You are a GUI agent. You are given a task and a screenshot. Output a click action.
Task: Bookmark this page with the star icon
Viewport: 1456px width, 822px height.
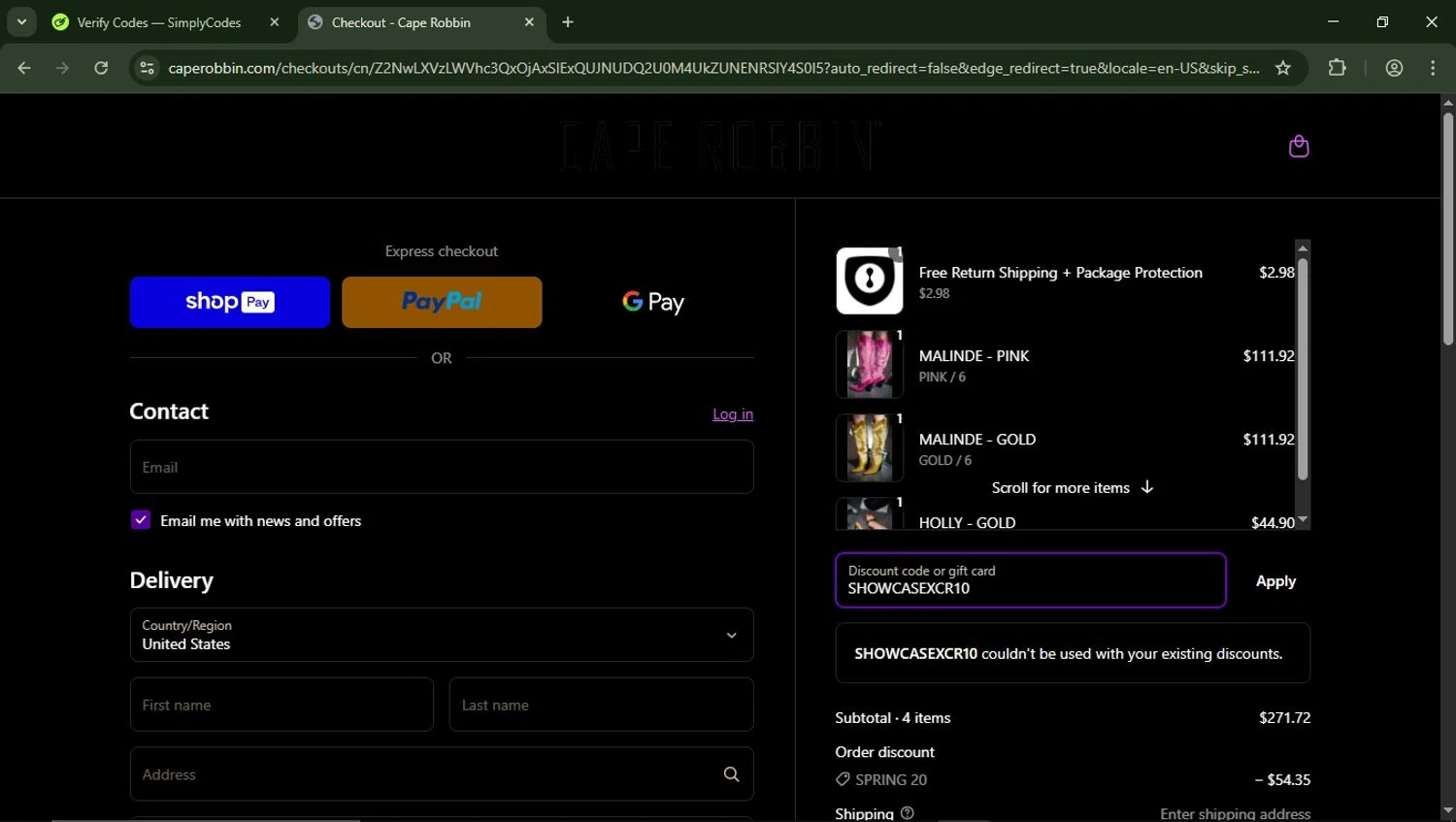1283,68
